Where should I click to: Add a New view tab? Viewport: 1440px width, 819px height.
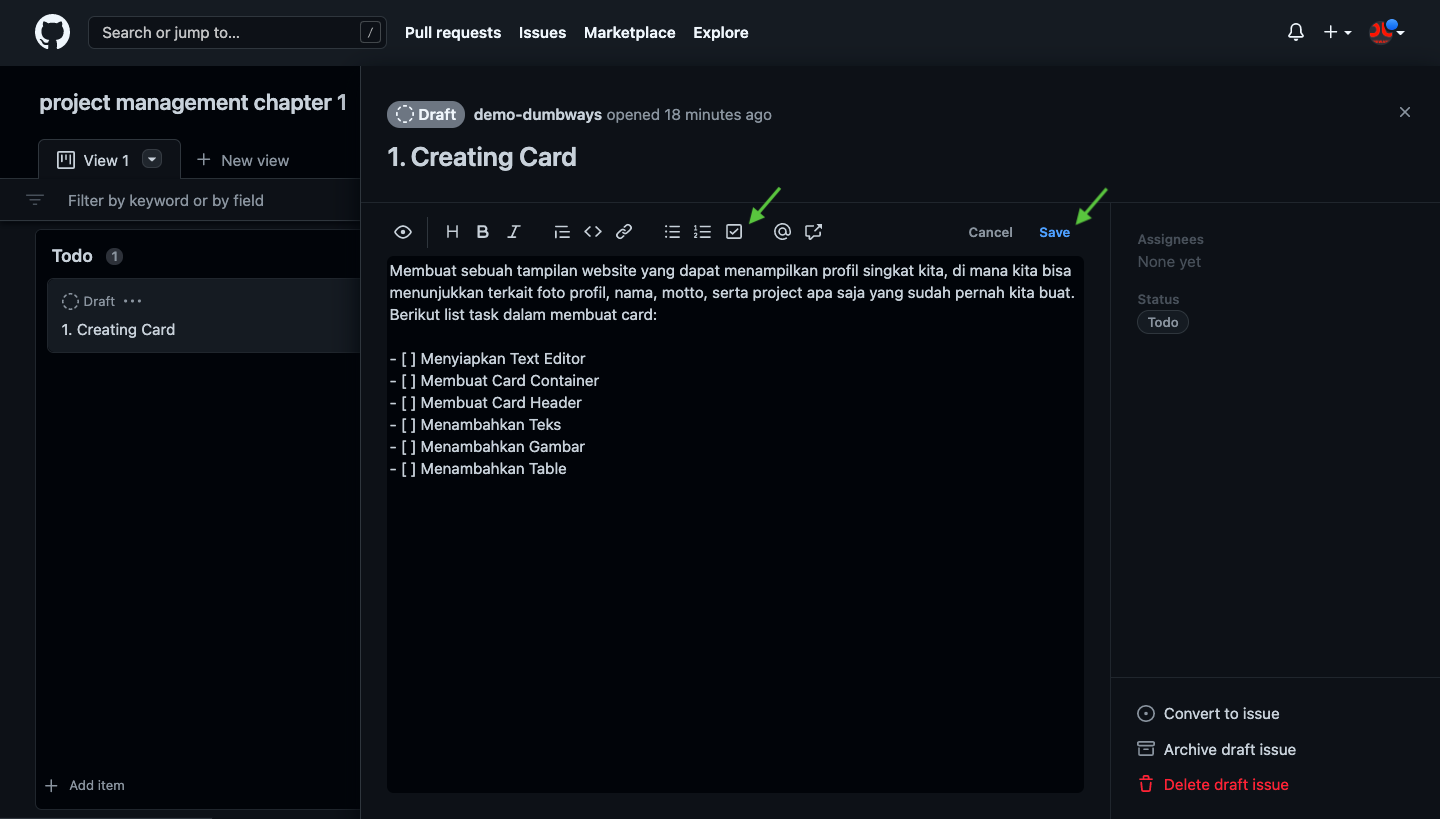pos(243,160)
